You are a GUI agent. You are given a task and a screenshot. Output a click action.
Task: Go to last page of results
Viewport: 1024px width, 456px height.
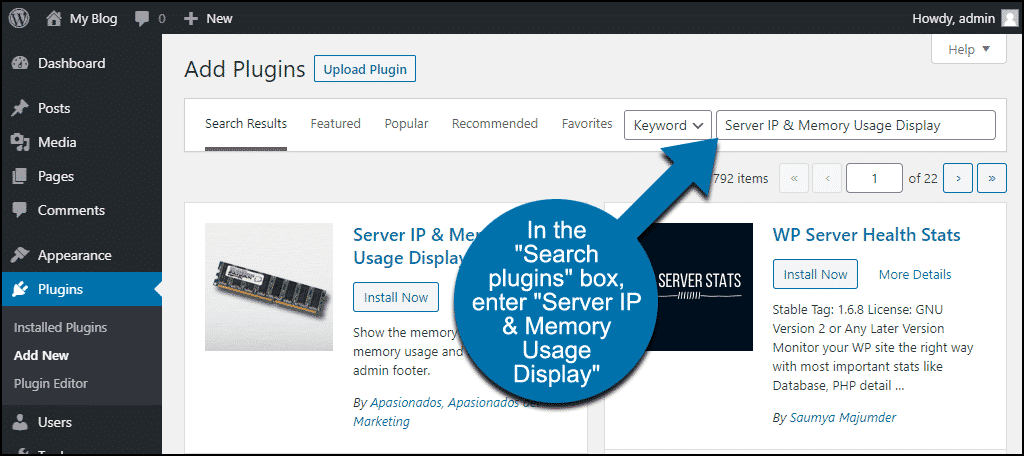click(992, 178)
